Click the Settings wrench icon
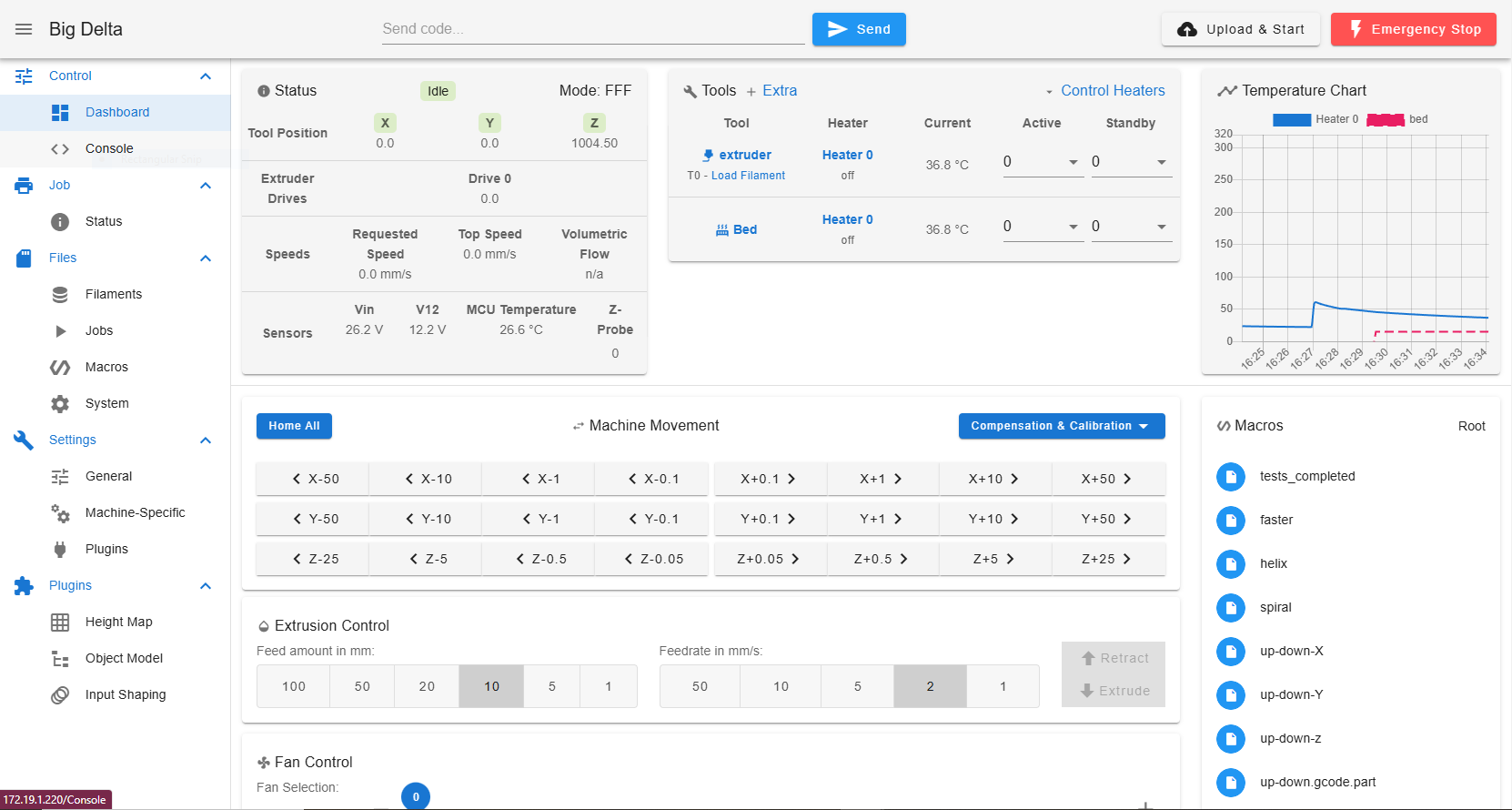Viewport: 1512px width, 810px height. (24, 440)
